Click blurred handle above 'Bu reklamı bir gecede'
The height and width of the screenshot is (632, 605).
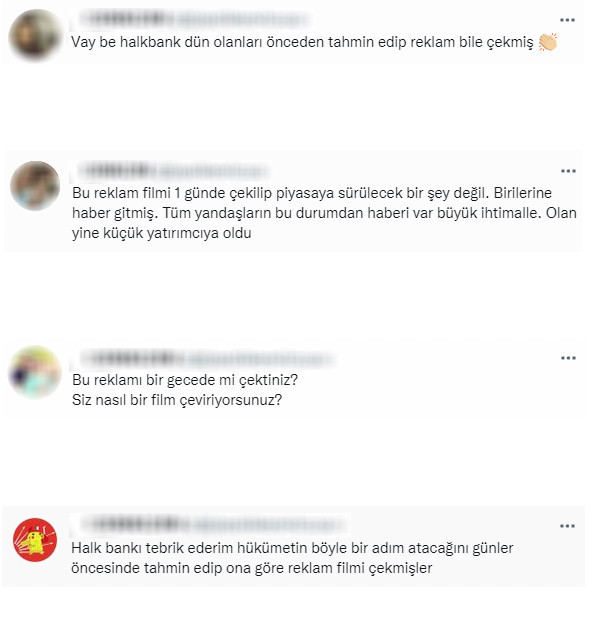pos(260,359)
